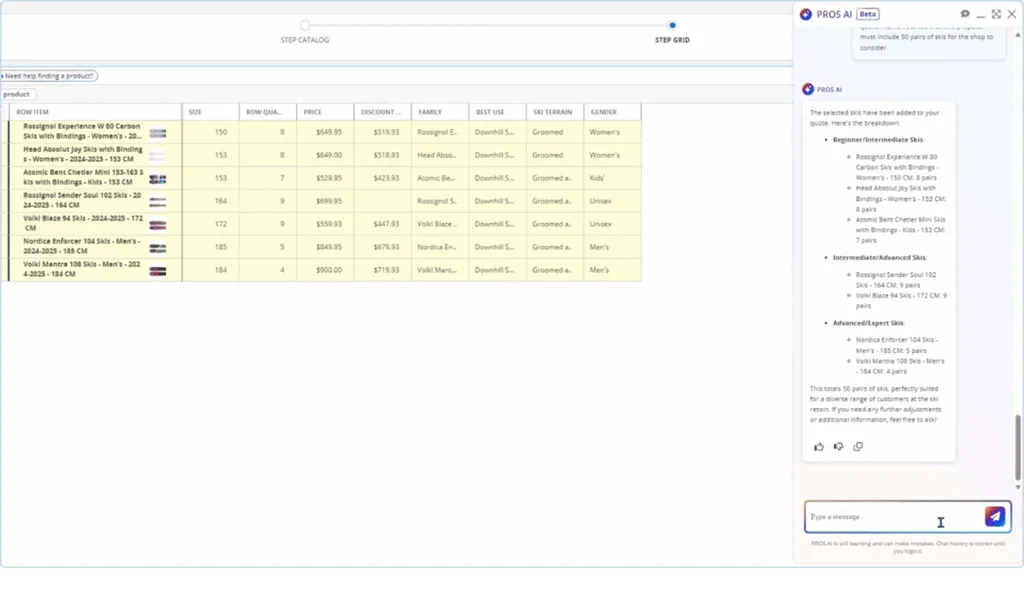Sort by the Row Quantity column header
The width and height of the screenshot is (1024, 599).
click(x=268, y=112)
